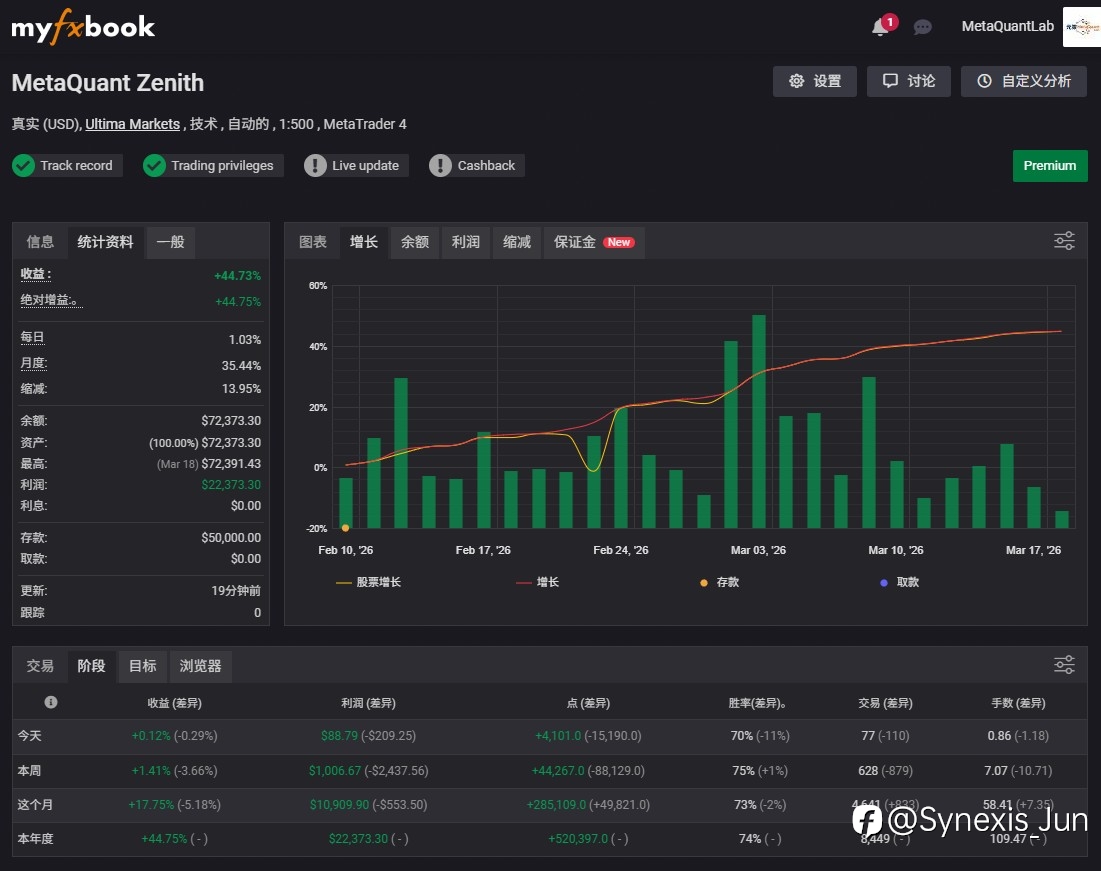The image size is (1101, 871).
Task: Open the MetaQuantLab user menu
Action: point(1007,27)
